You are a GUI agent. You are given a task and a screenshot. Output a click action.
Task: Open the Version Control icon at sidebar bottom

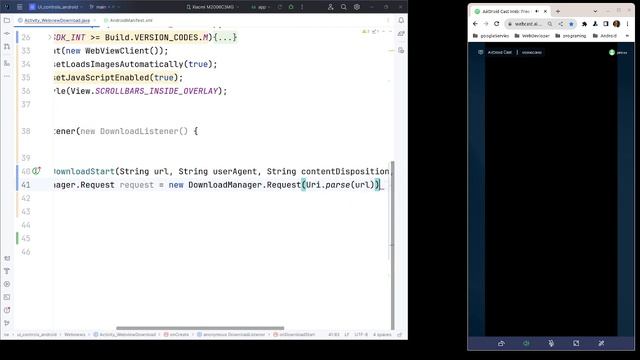pos(7,323)
